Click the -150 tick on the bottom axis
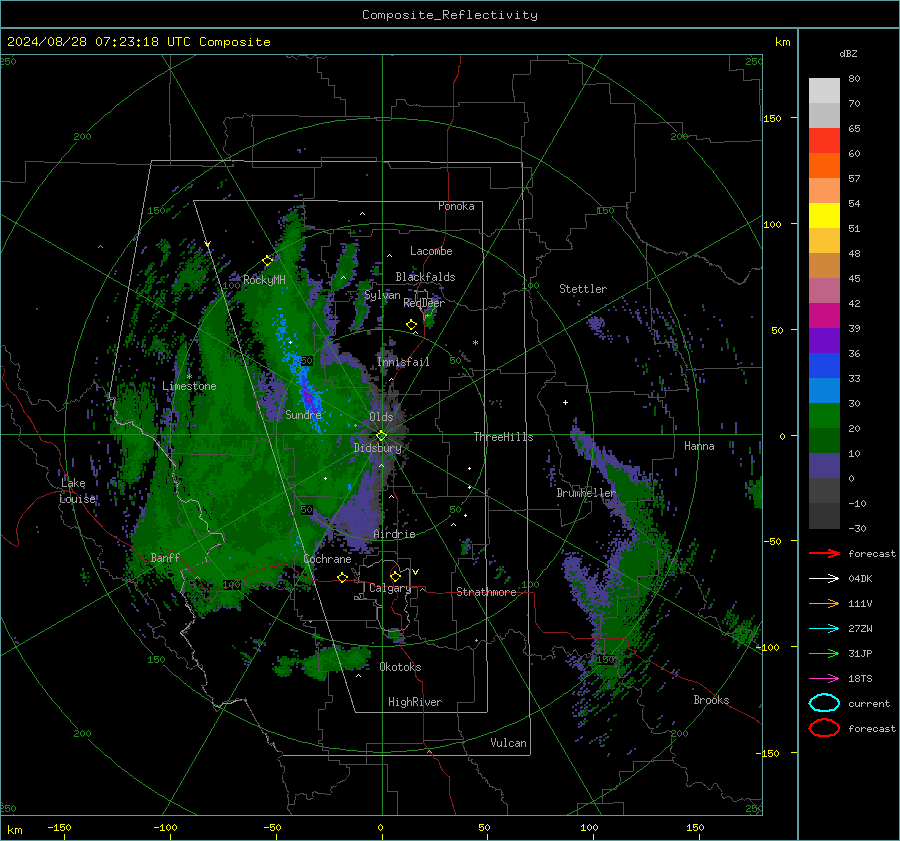 pyautogui.click(x=59, y=827)
